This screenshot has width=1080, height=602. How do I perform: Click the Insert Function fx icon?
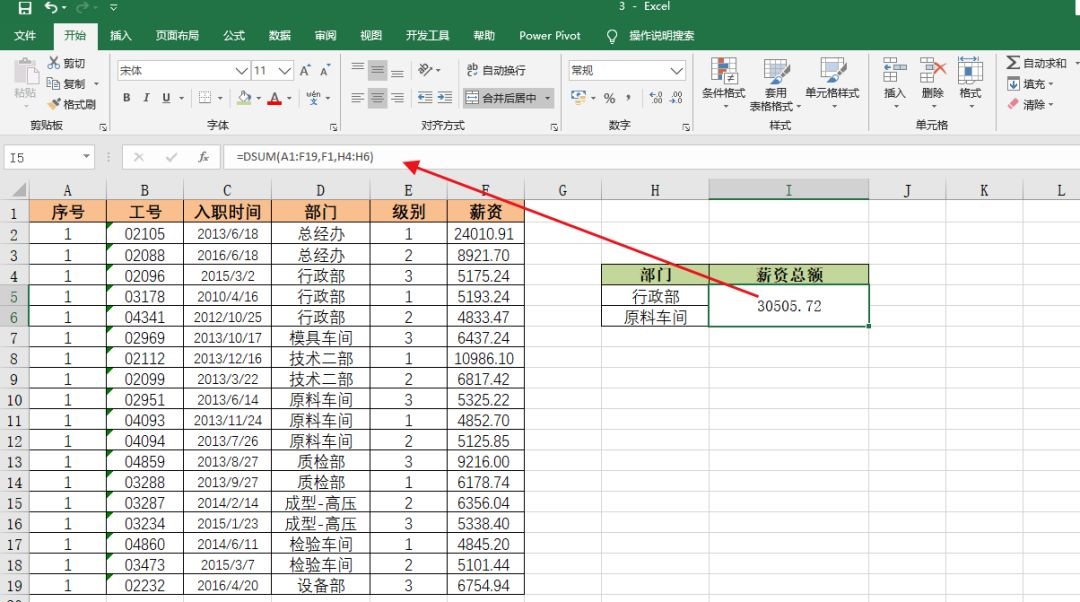click(203, 157)
